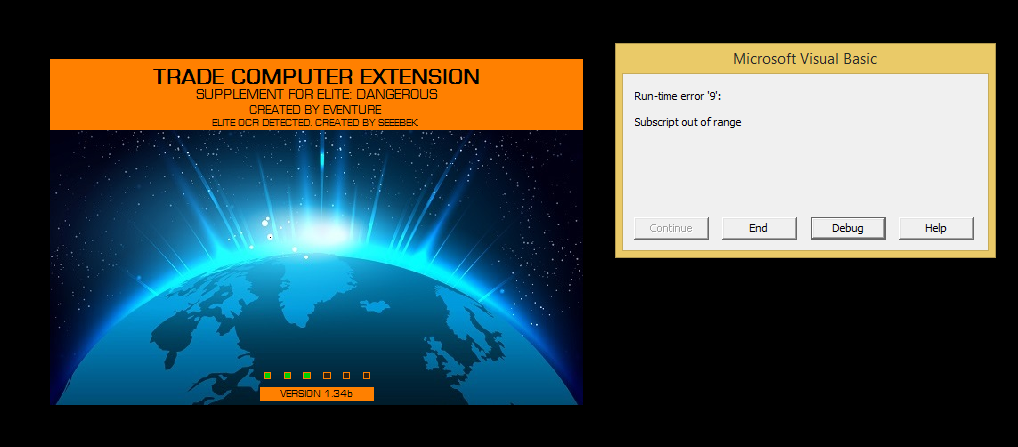1018x447 pixels.
Task: Click the "Run-time error '9':" text
Action: click(678, 97)
